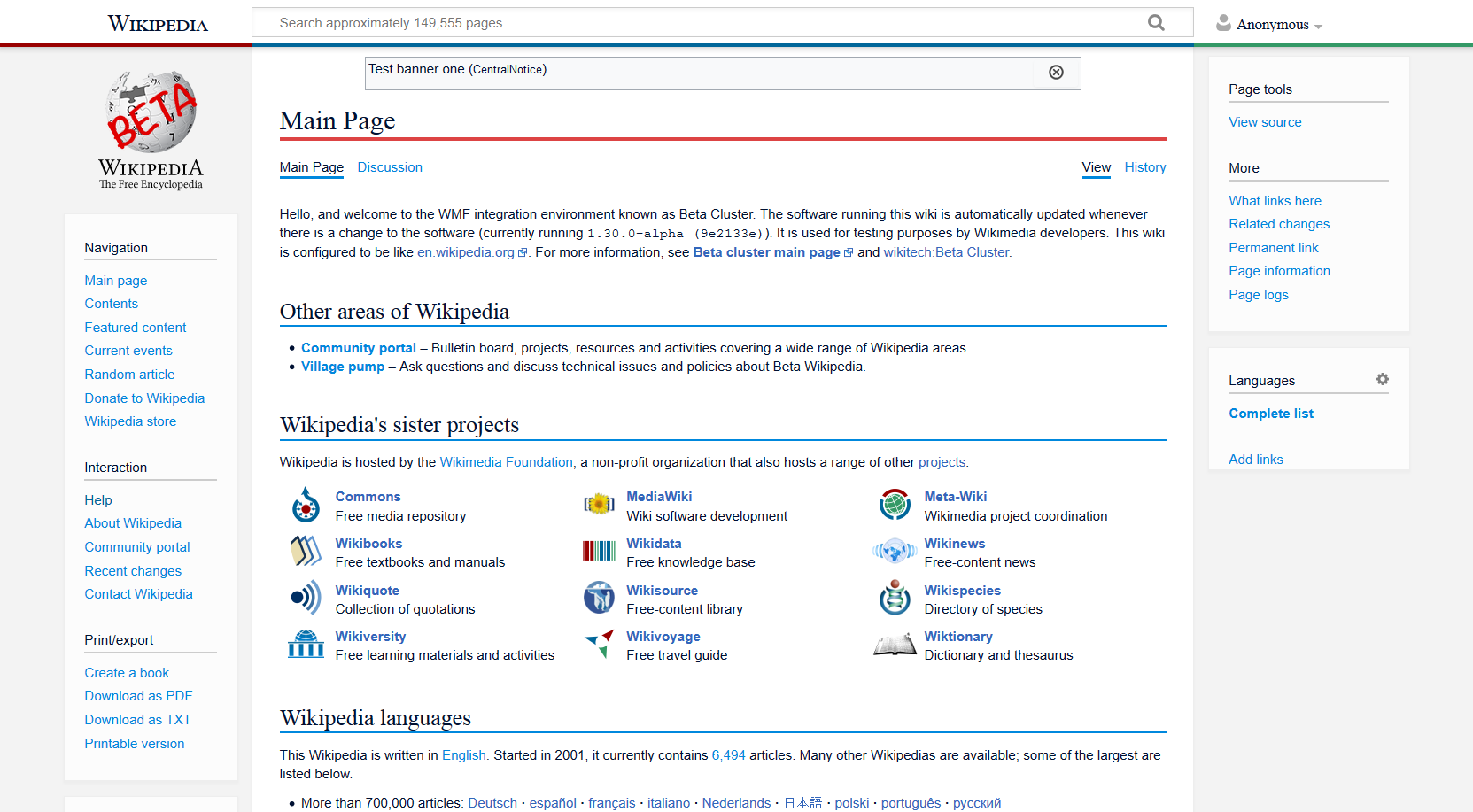Open Help in Interaction section

pos(98,500)
